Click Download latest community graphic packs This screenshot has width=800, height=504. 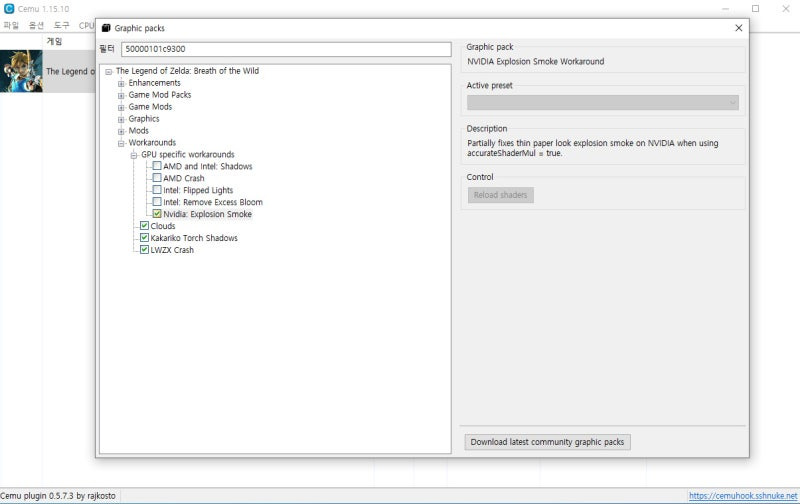547,442
